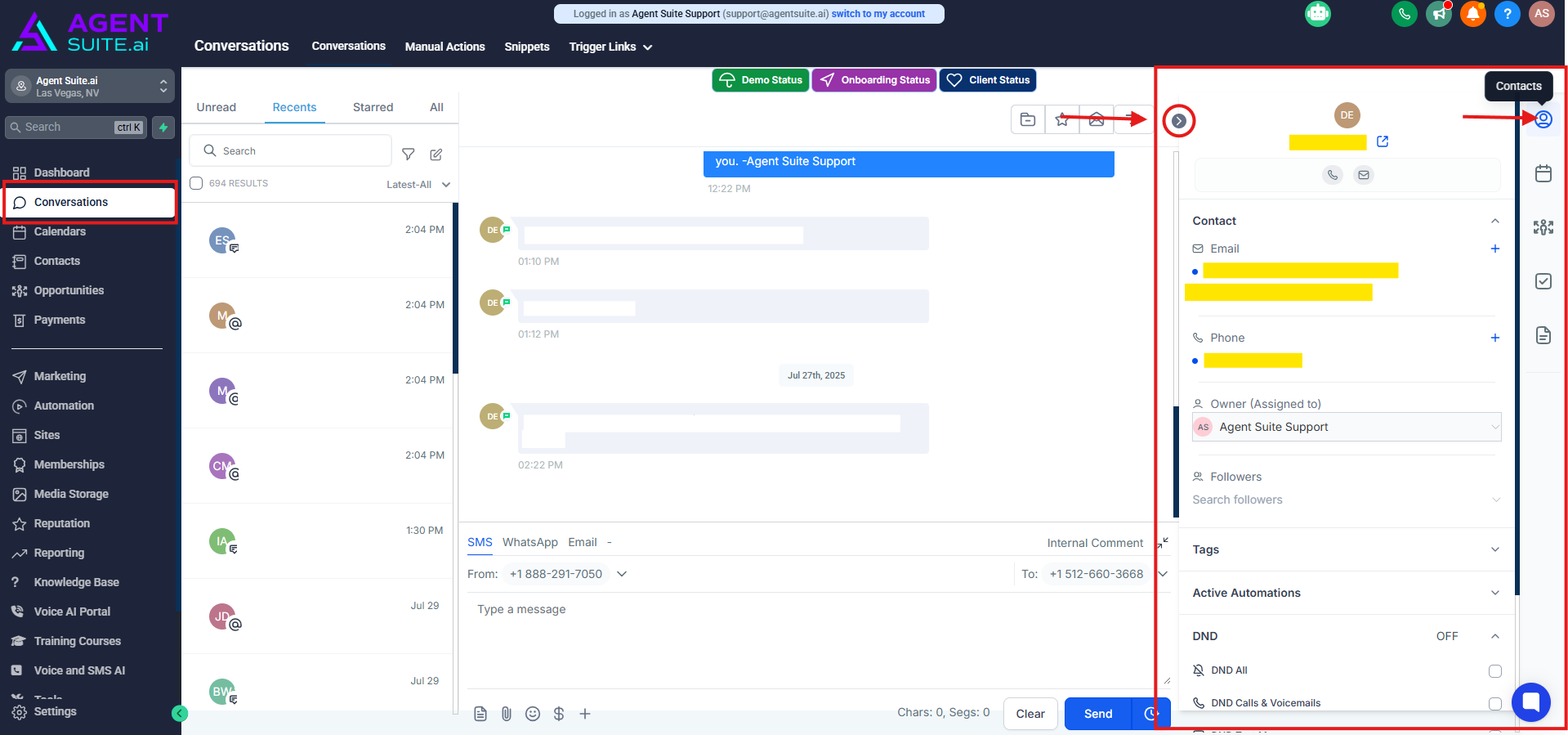Star the open conversation
This screenshot has width=1568, height=735.
(1062, 120)
